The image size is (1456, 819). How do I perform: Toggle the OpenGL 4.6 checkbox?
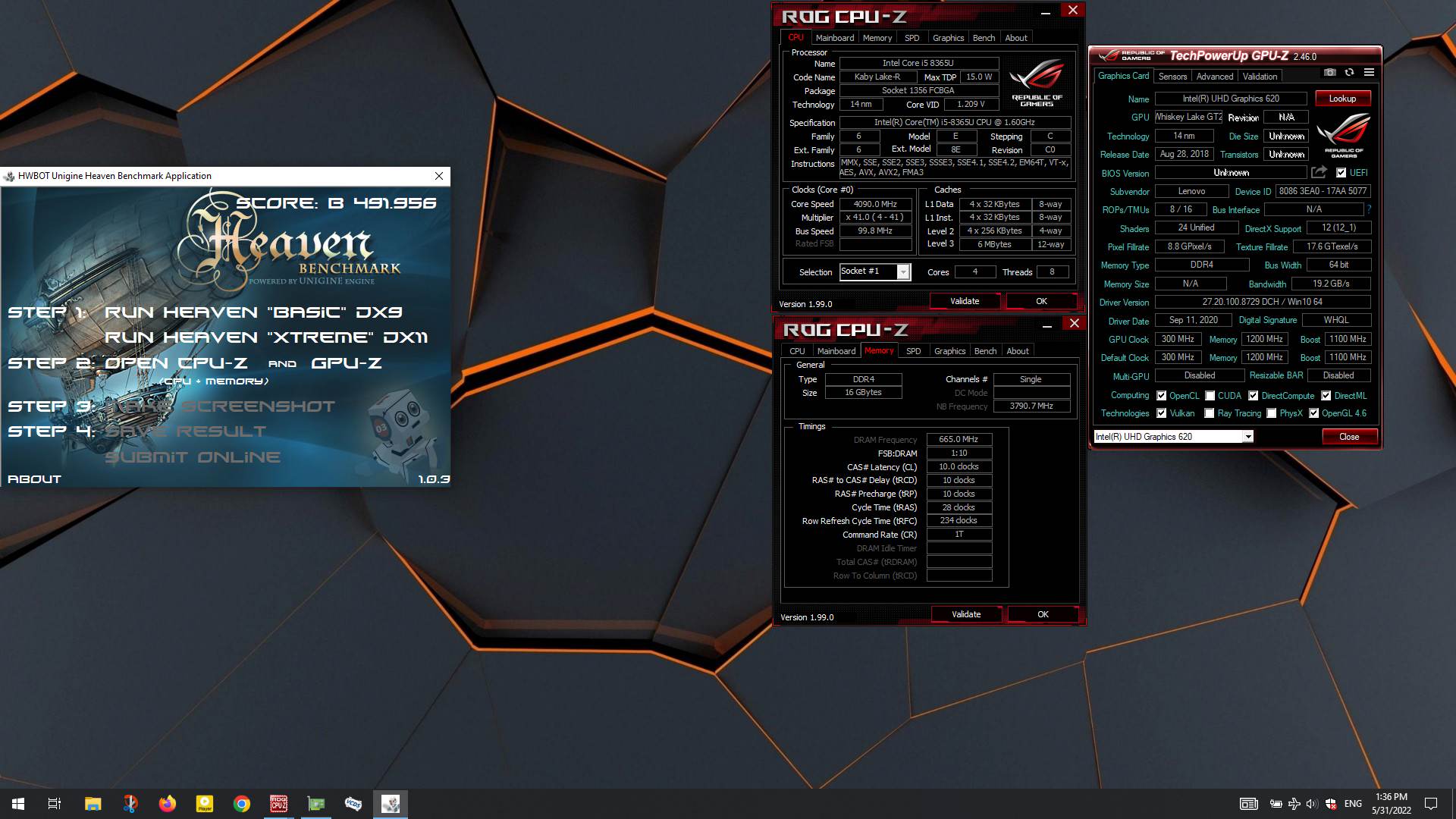pyautogui.click(x=1313, y=413)
